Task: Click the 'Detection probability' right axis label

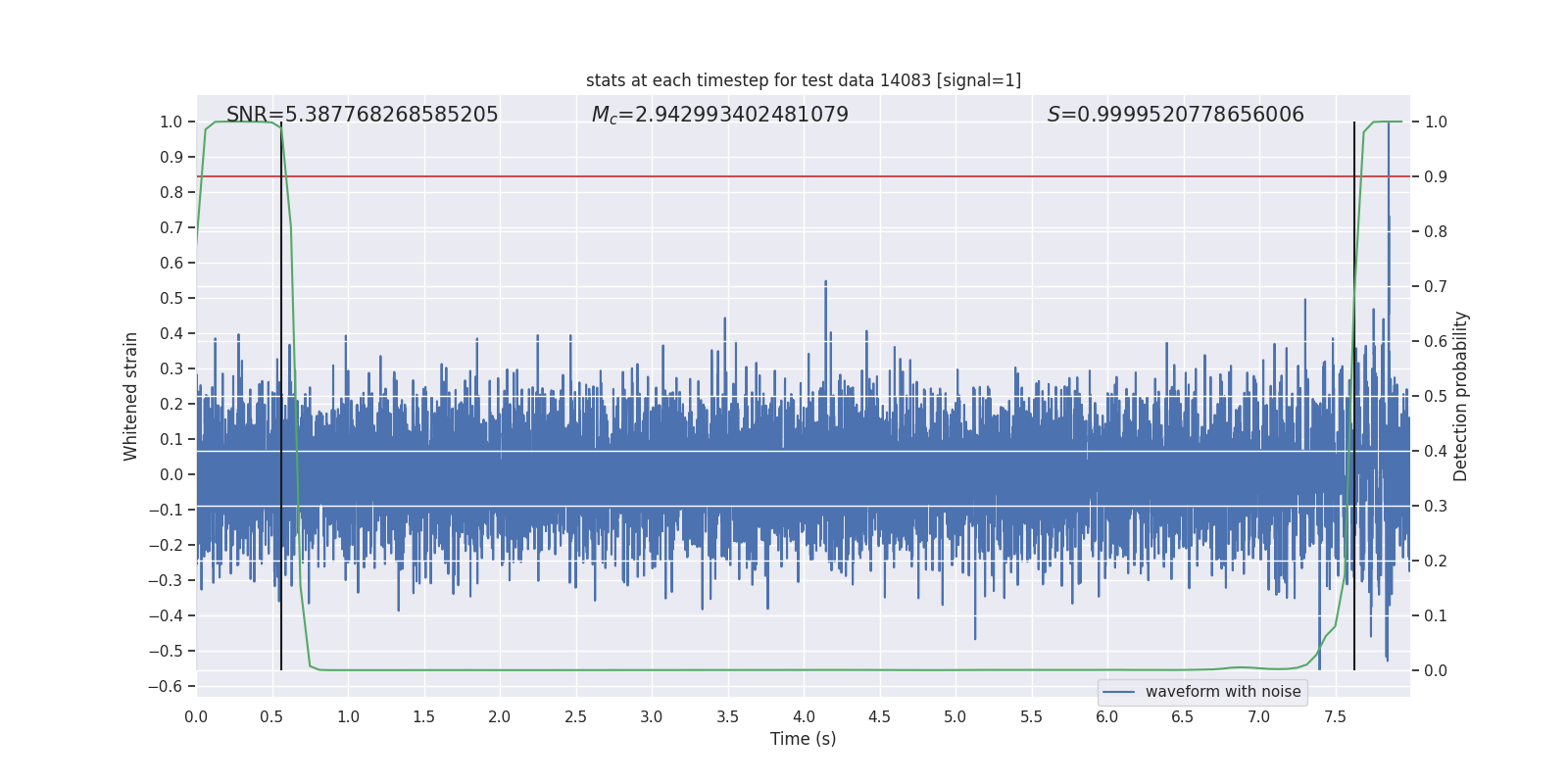Action: pyautogui.click(x=1461, y=396)
